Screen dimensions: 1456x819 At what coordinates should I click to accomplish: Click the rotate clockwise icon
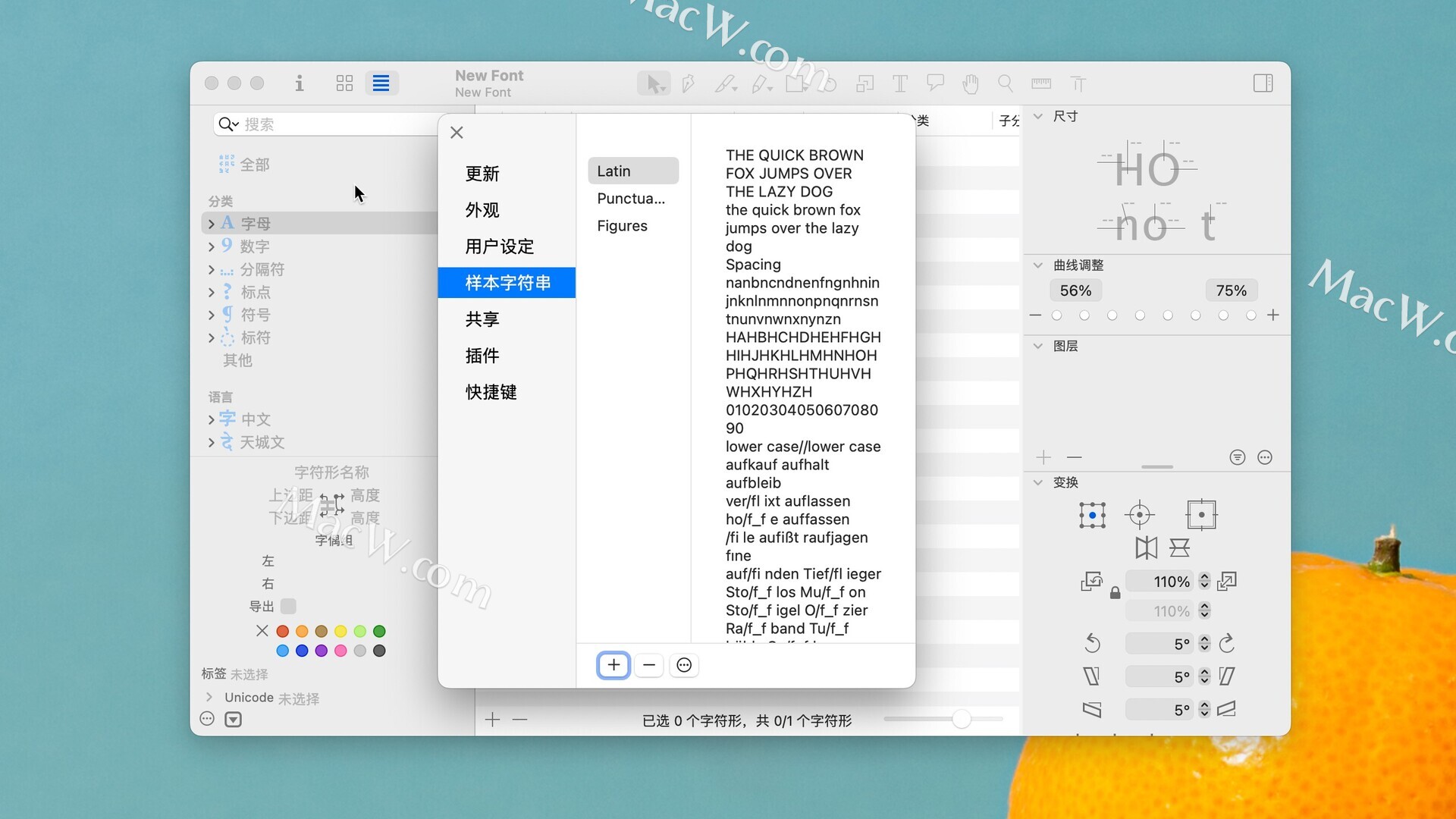[1227, 644]
